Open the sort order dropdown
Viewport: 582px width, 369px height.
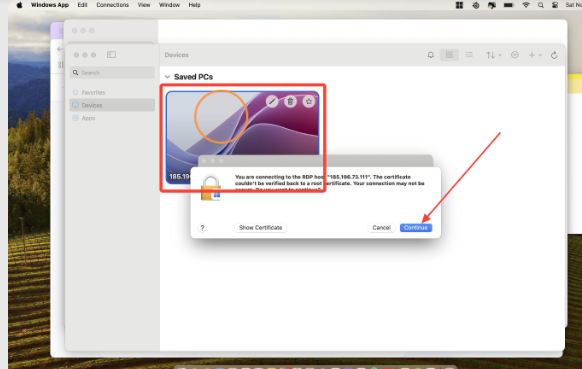pos(493,55)
